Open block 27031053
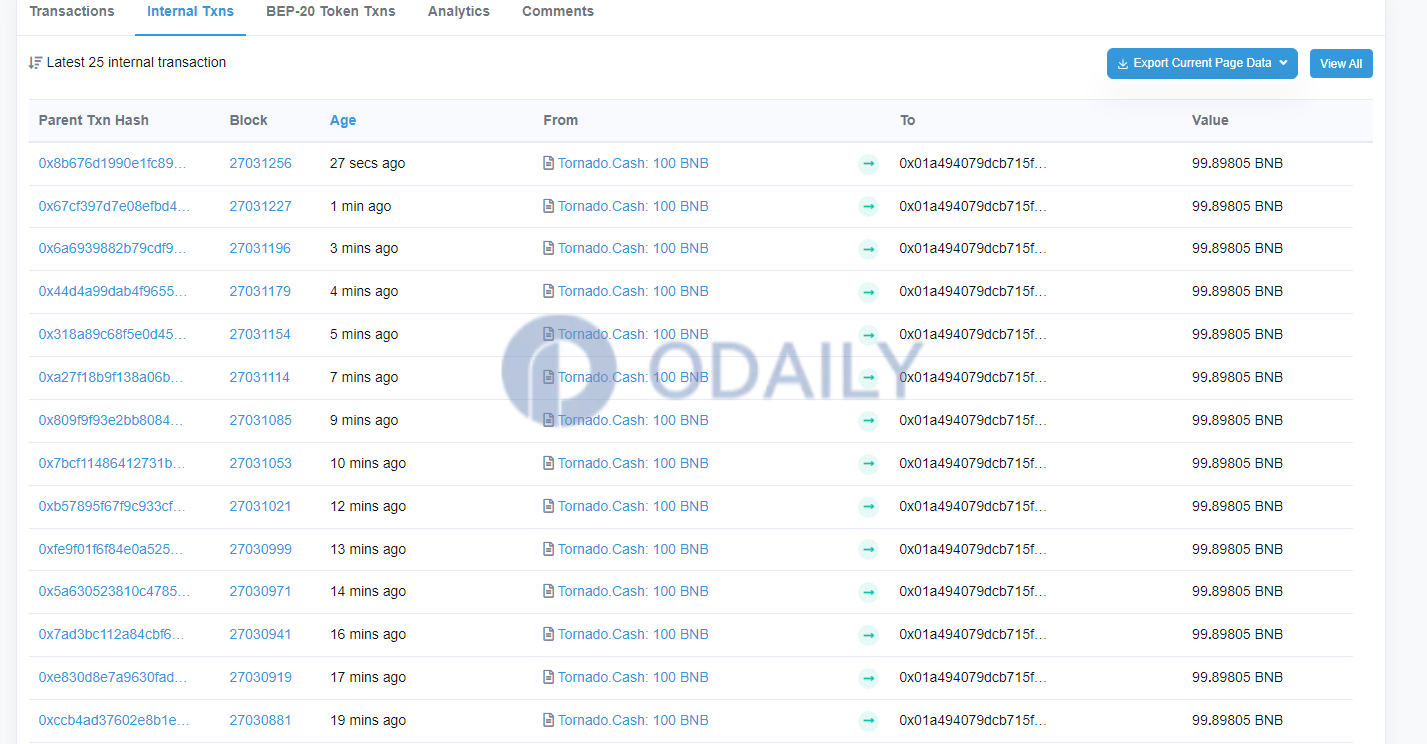The height and width of the screenshot is (744, 1427). [x=261, y=463]
